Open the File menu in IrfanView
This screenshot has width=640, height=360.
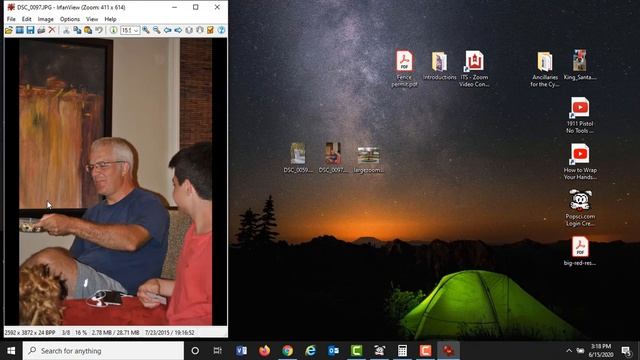(11, 19)
